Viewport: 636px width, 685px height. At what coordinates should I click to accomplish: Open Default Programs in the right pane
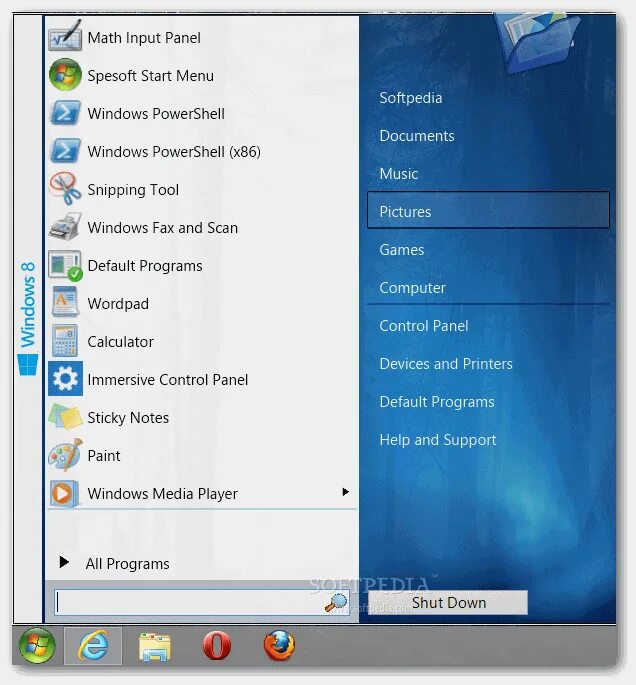click(437, 402)
